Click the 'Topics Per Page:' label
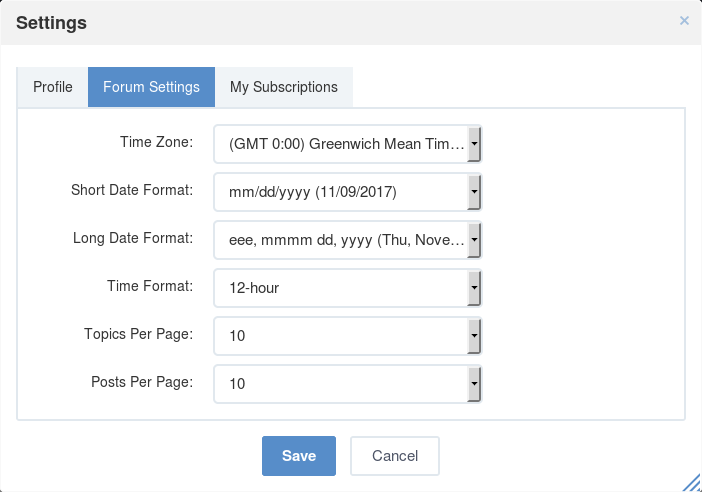 139,334
